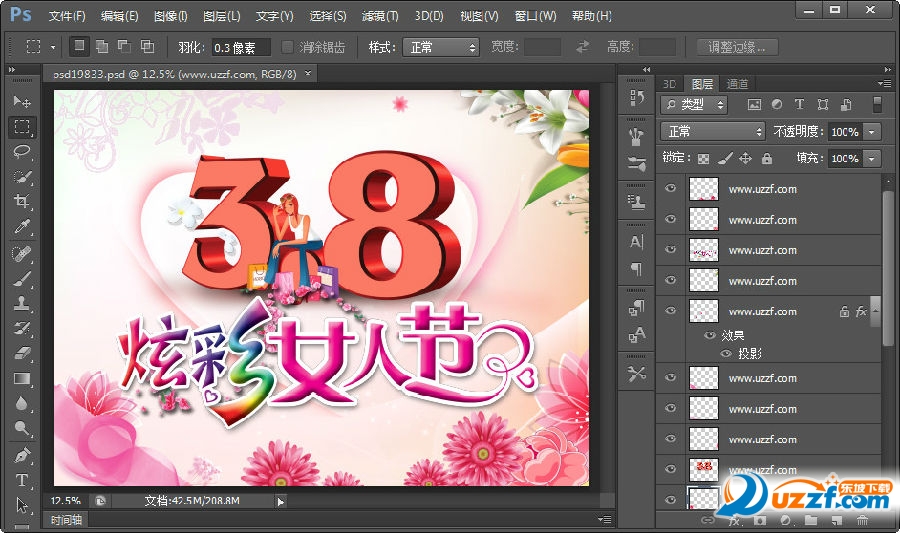The image size is (900, 533).
Task: Select the Eraser tool
Action: pos(22,354)
